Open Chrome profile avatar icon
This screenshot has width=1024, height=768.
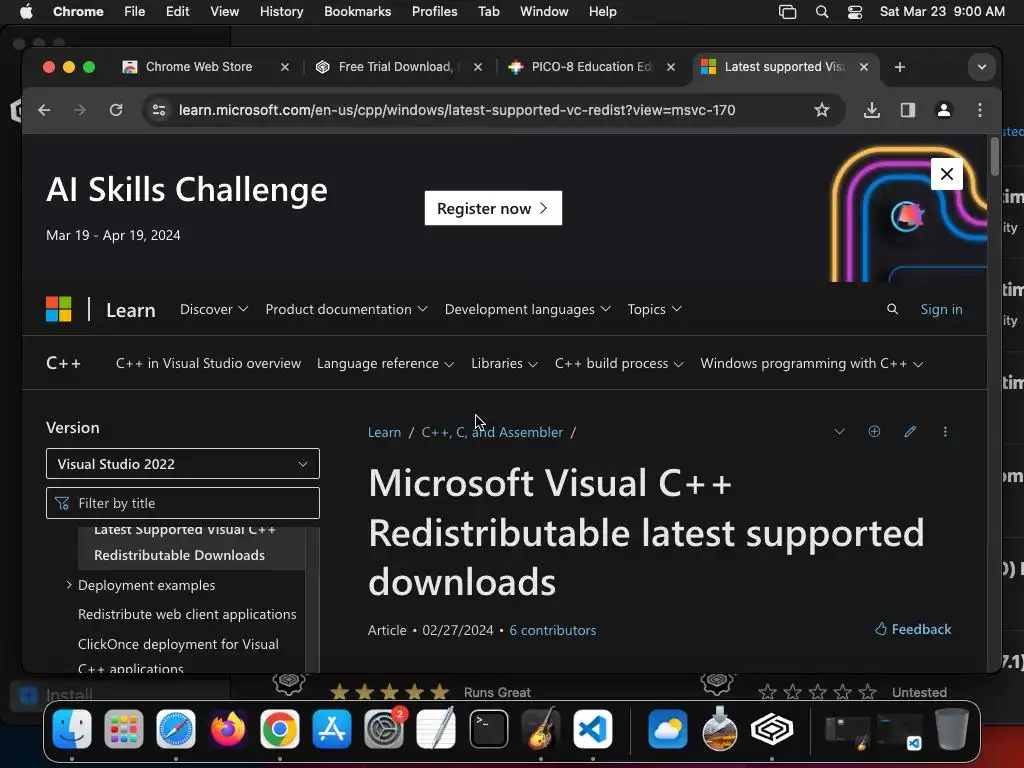pyautogui.click(x=943, y=110)
